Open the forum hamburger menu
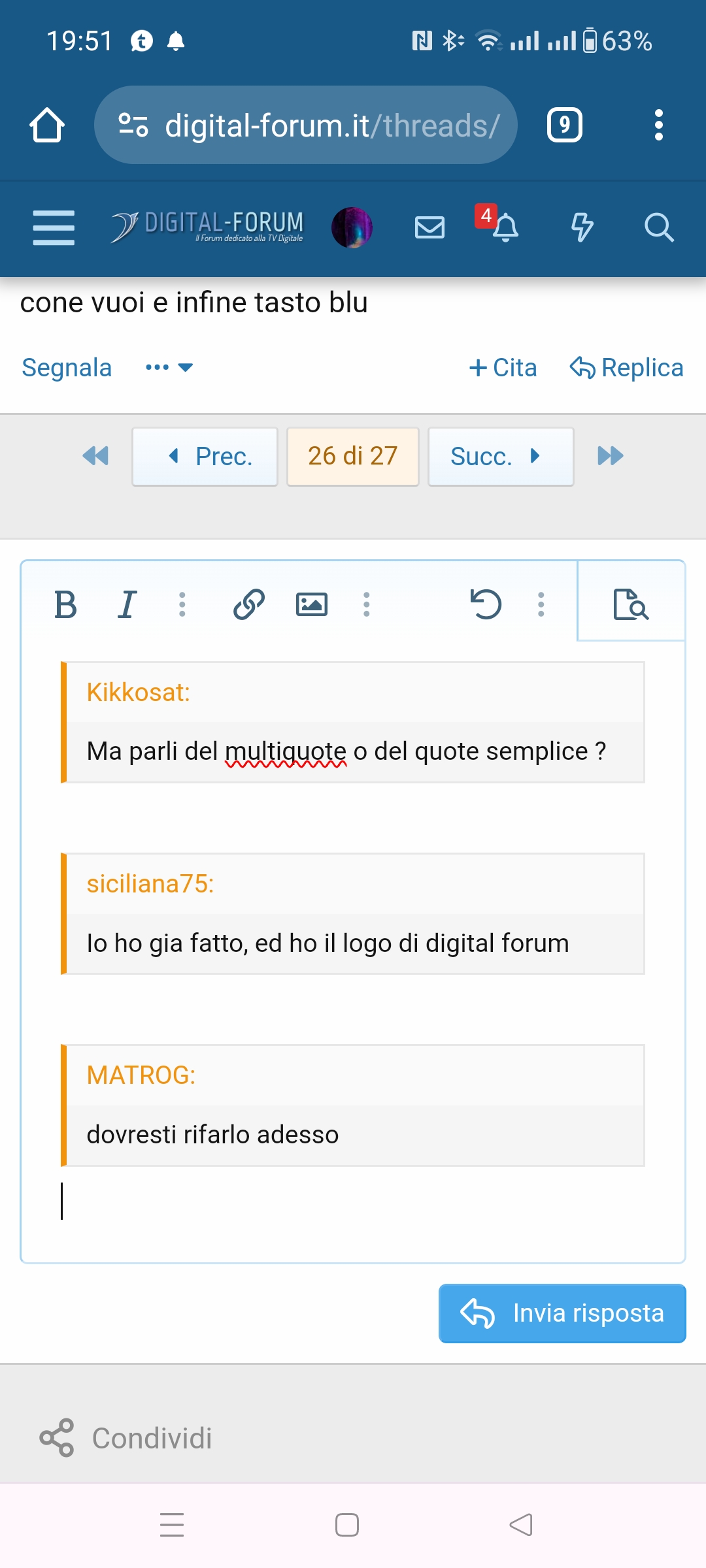This screenshot has width=706, height=1568. [x=54, y=227]
